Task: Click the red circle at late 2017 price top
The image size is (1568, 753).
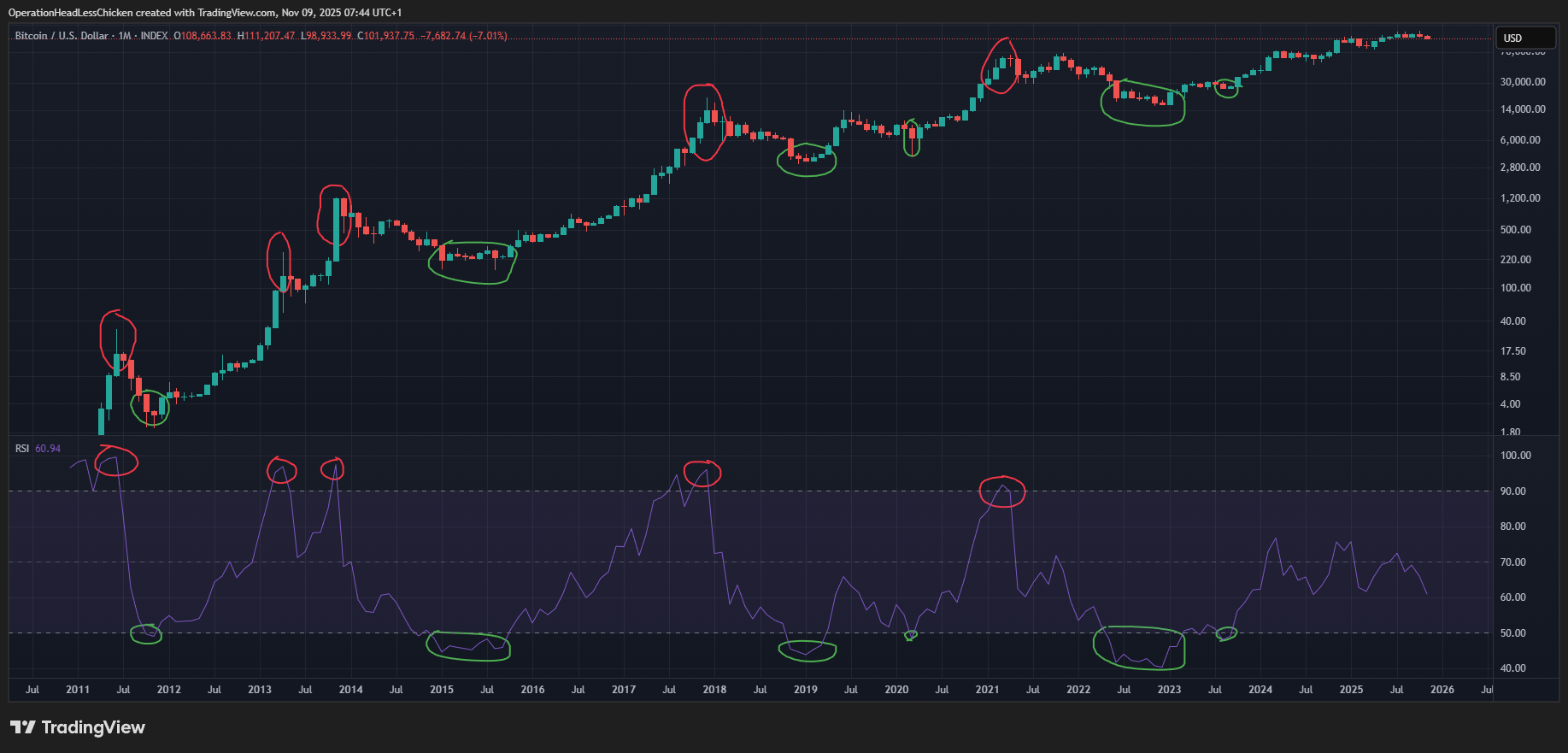Action: 704,121
